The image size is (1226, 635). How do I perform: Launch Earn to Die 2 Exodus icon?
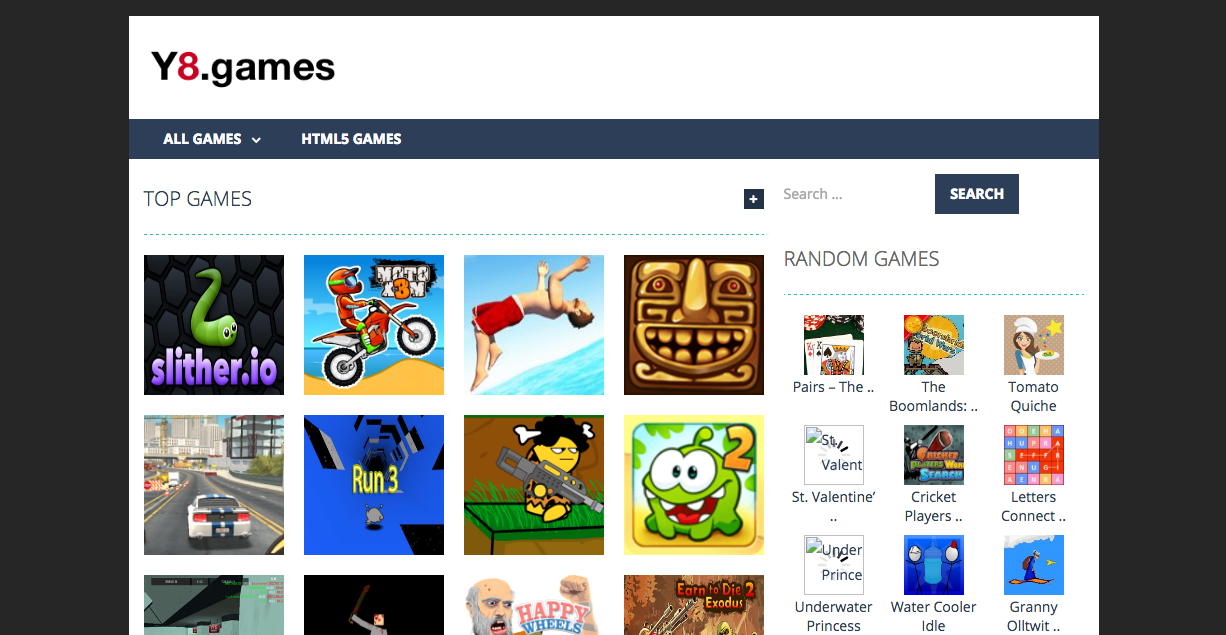point(694,605)
